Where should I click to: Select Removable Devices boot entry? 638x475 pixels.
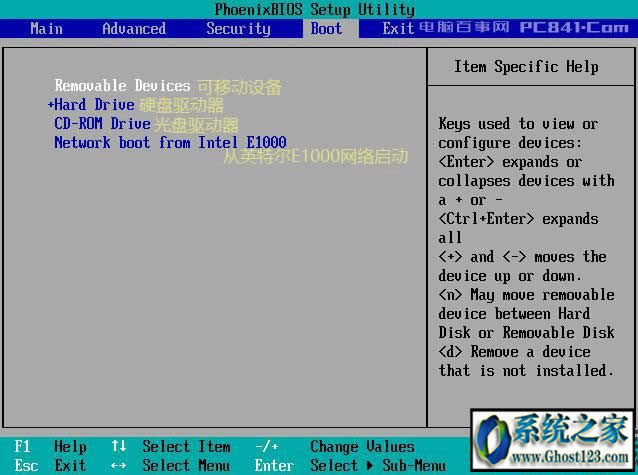[x=122, y=86]
